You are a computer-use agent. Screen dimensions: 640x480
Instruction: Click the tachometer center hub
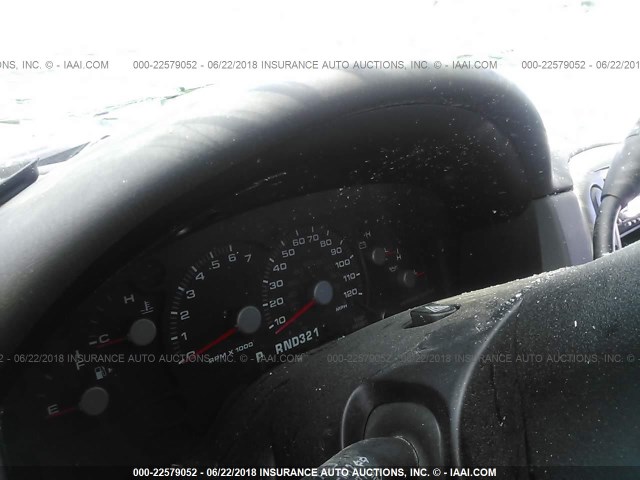(248, 319)
